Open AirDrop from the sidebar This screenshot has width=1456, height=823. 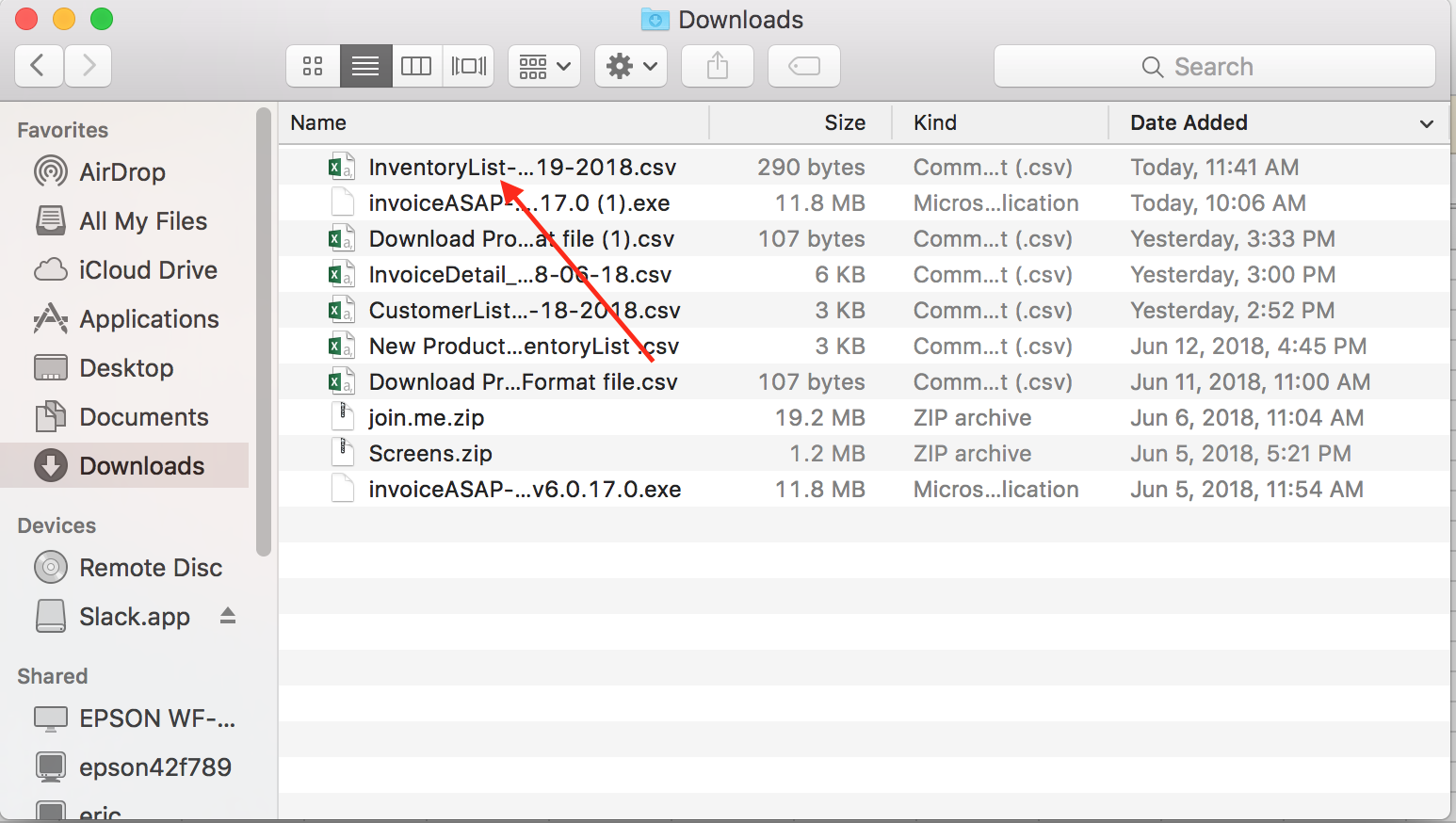[121, 172]
